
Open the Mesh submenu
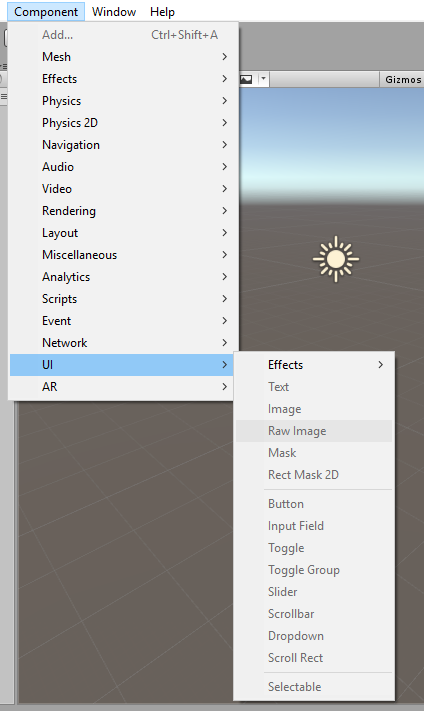point(122,57)
